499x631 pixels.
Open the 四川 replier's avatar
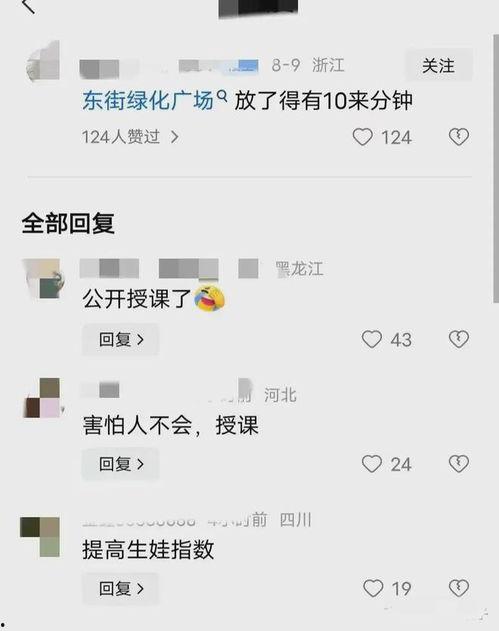click(x=40, y=537)
